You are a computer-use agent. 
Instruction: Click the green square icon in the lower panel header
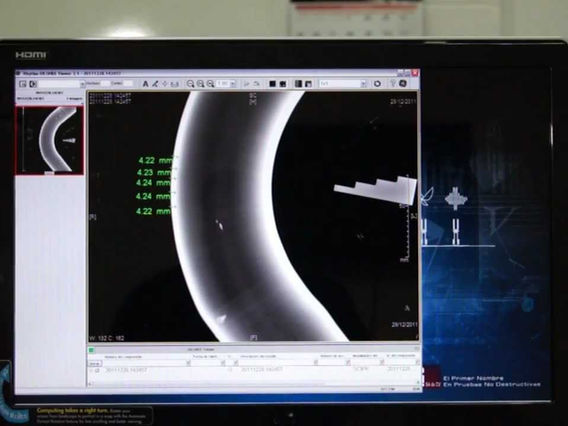pyautogui.click(x=91, y=350)
